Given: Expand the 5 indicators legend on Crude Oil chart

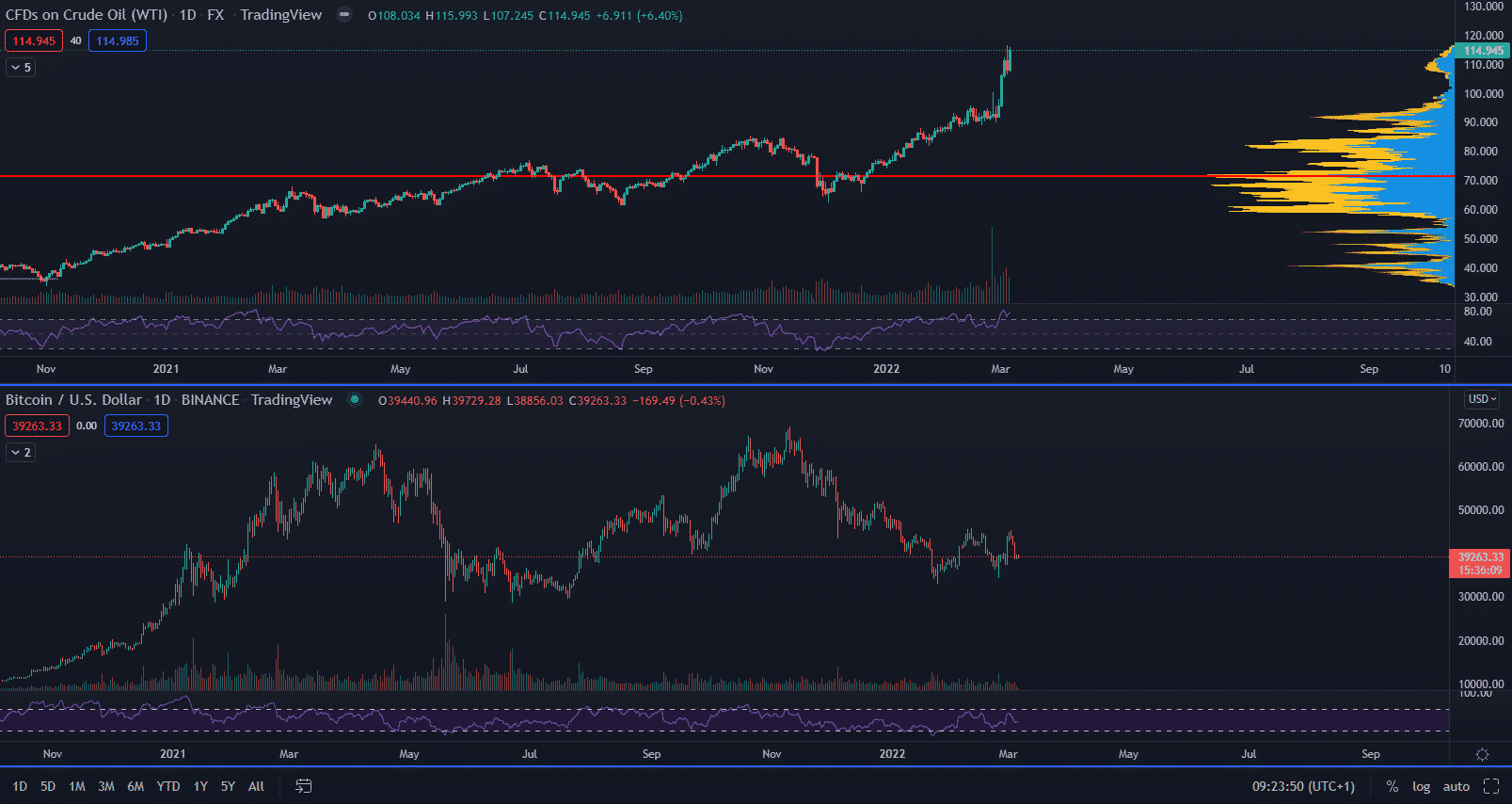Looking at the screenshot, I should 21,67.
